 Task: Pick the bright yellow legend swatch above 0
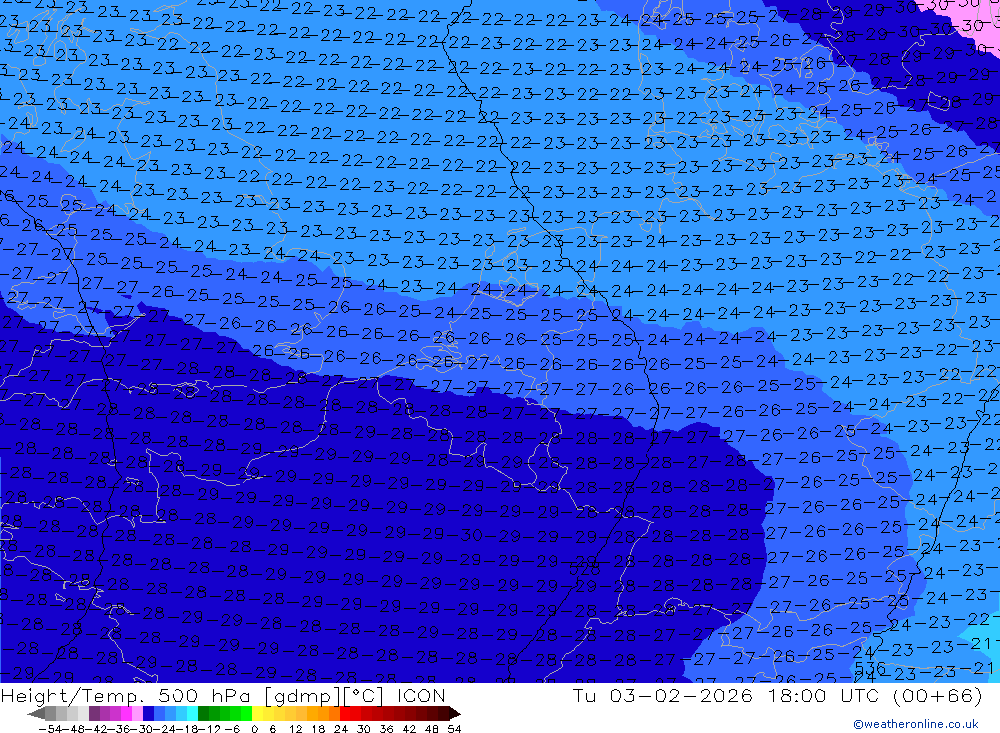click(x=257, y=714)
